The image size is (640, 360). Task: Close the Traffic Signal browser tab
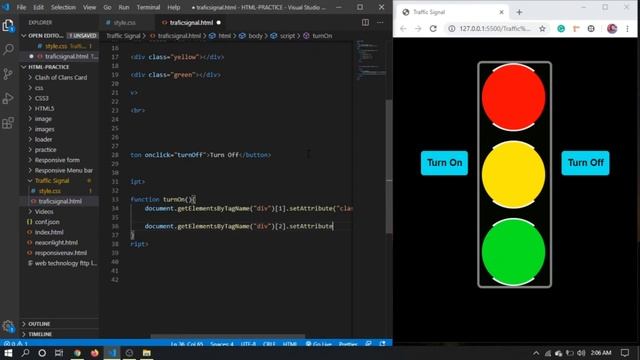click(501, 12)
